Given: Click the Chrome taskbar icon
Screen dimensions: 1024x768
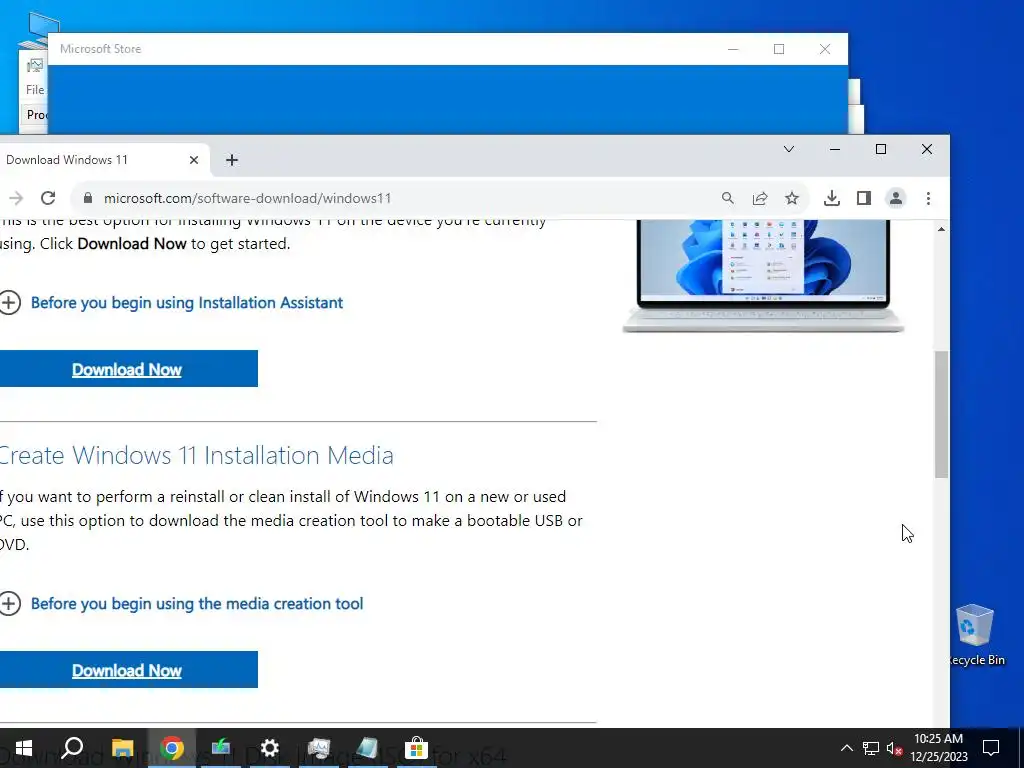Looking at the screenshot, I should coord(172,748).
